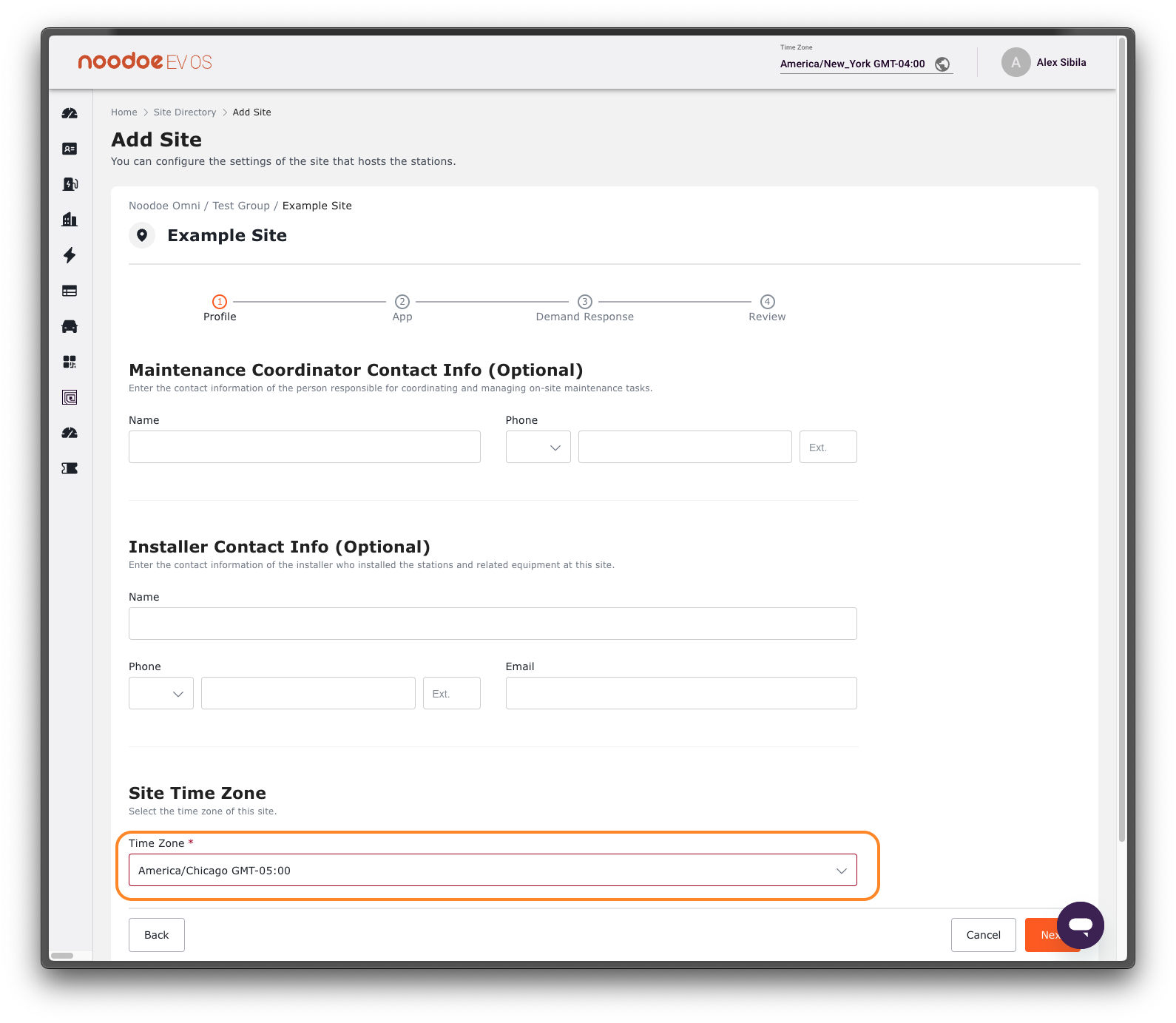The height and width of the screenshot is (1023, 1176).
Task: Click the ID card sidebar icon
Action: point(70,149)
